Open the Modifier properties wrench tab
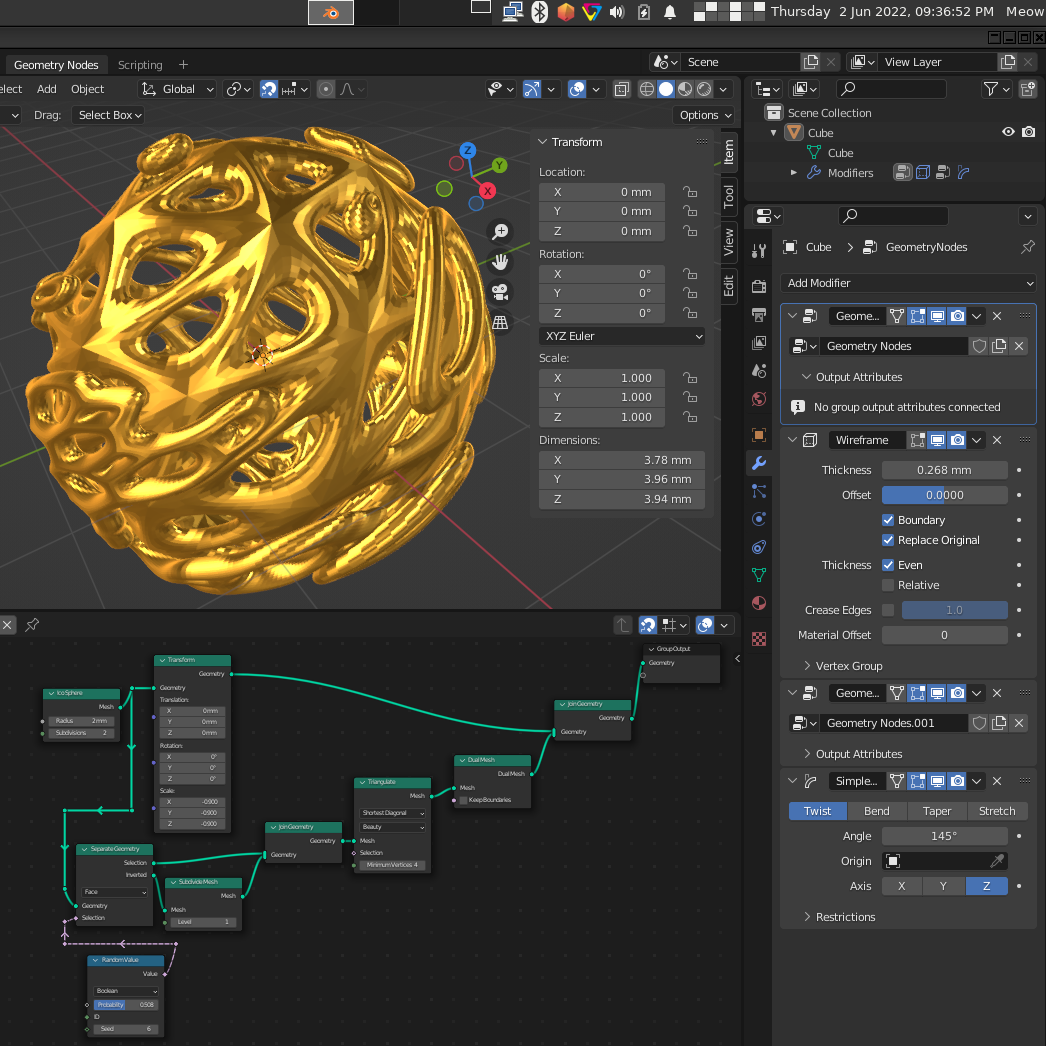The height and width of the screenshot is (1046, 1046). coord(759,463)
